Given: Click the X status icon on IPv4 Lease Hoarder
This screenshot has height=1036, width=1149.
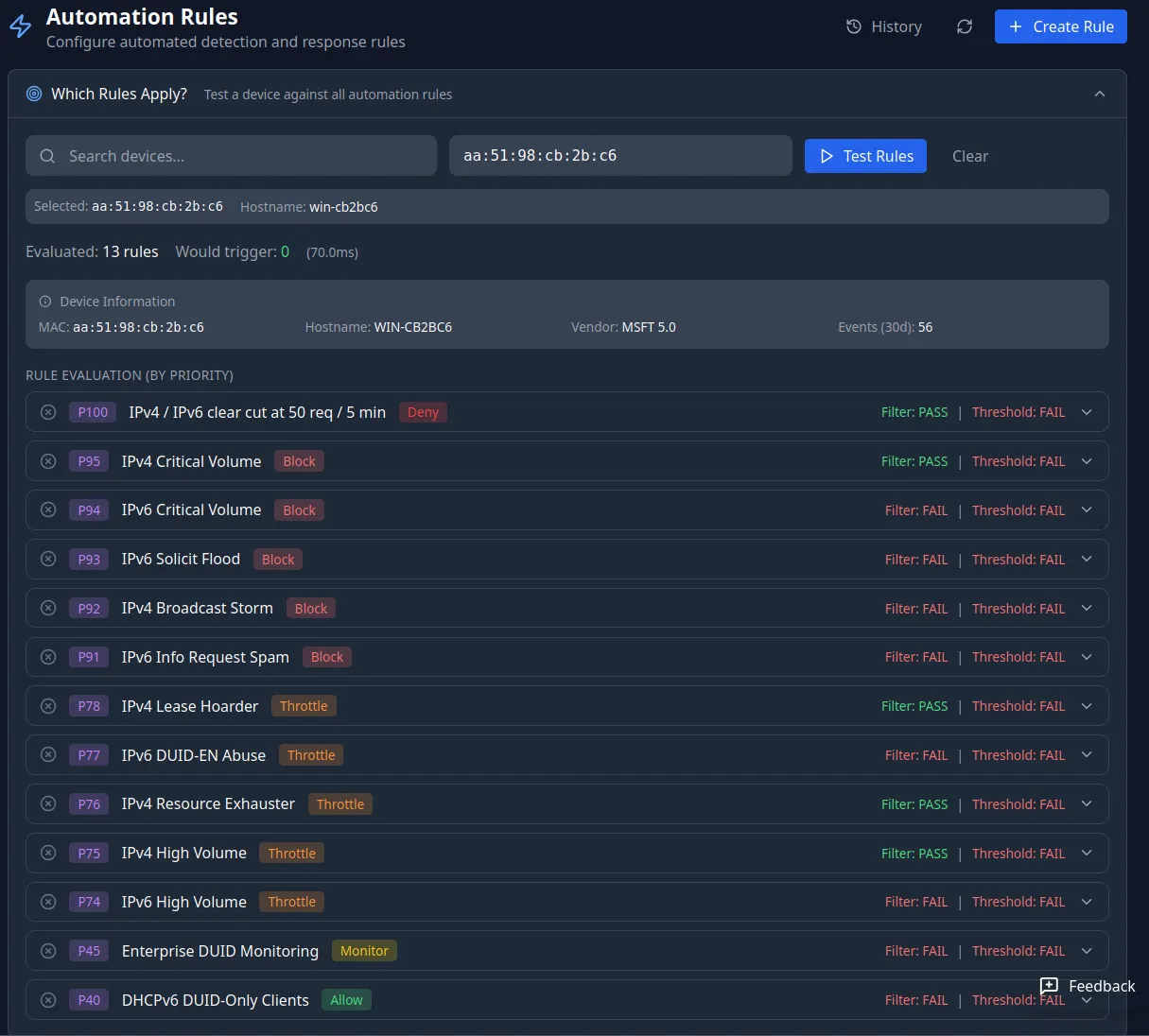Looking at the screenshot, I should click(48, 706).
